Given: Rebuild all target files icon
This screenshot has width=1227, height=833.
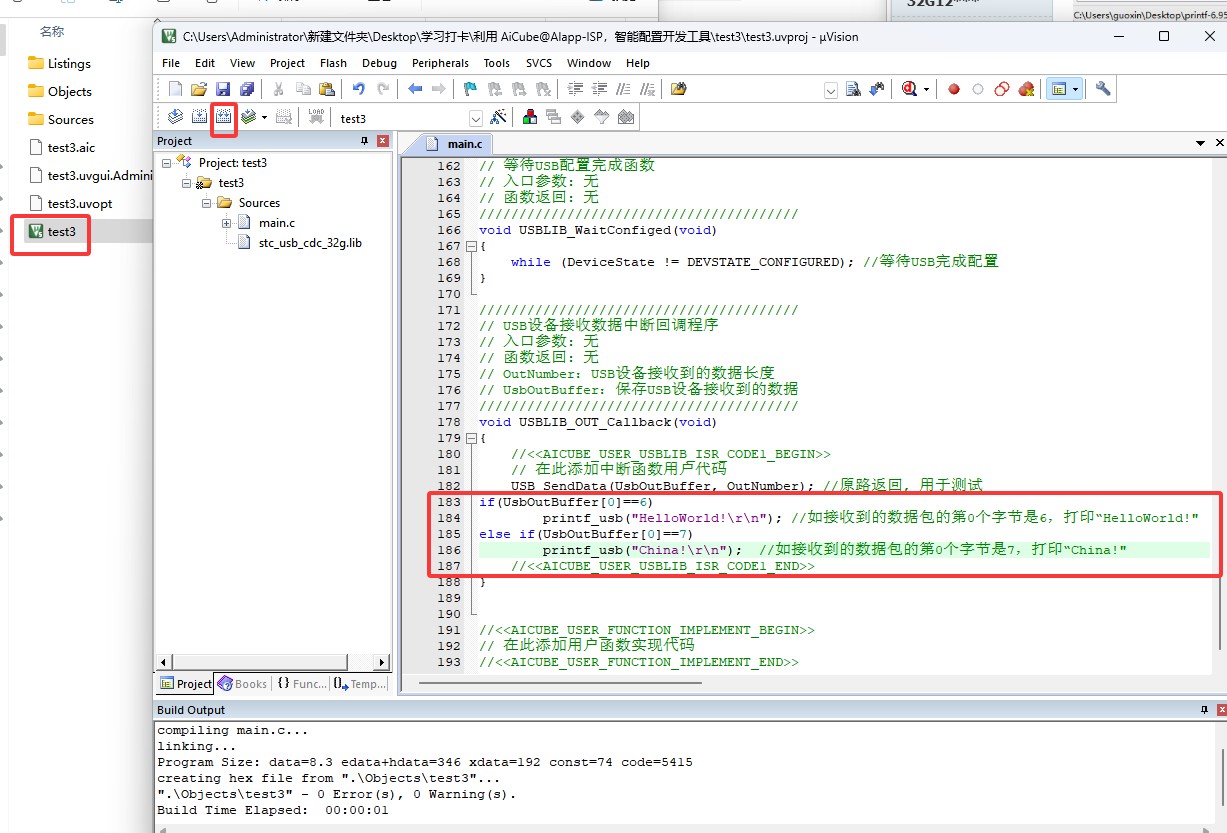Looking at the screenshot, I should click(x=223, y=117).
